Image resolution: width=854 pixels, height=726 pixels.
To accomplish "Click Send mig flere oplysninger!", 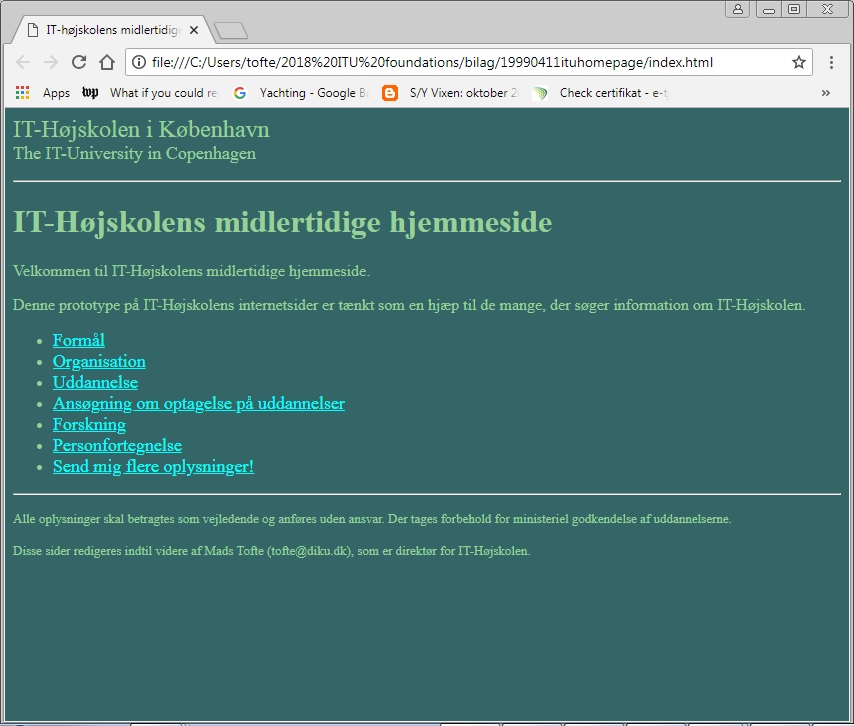I will (153, 466).
